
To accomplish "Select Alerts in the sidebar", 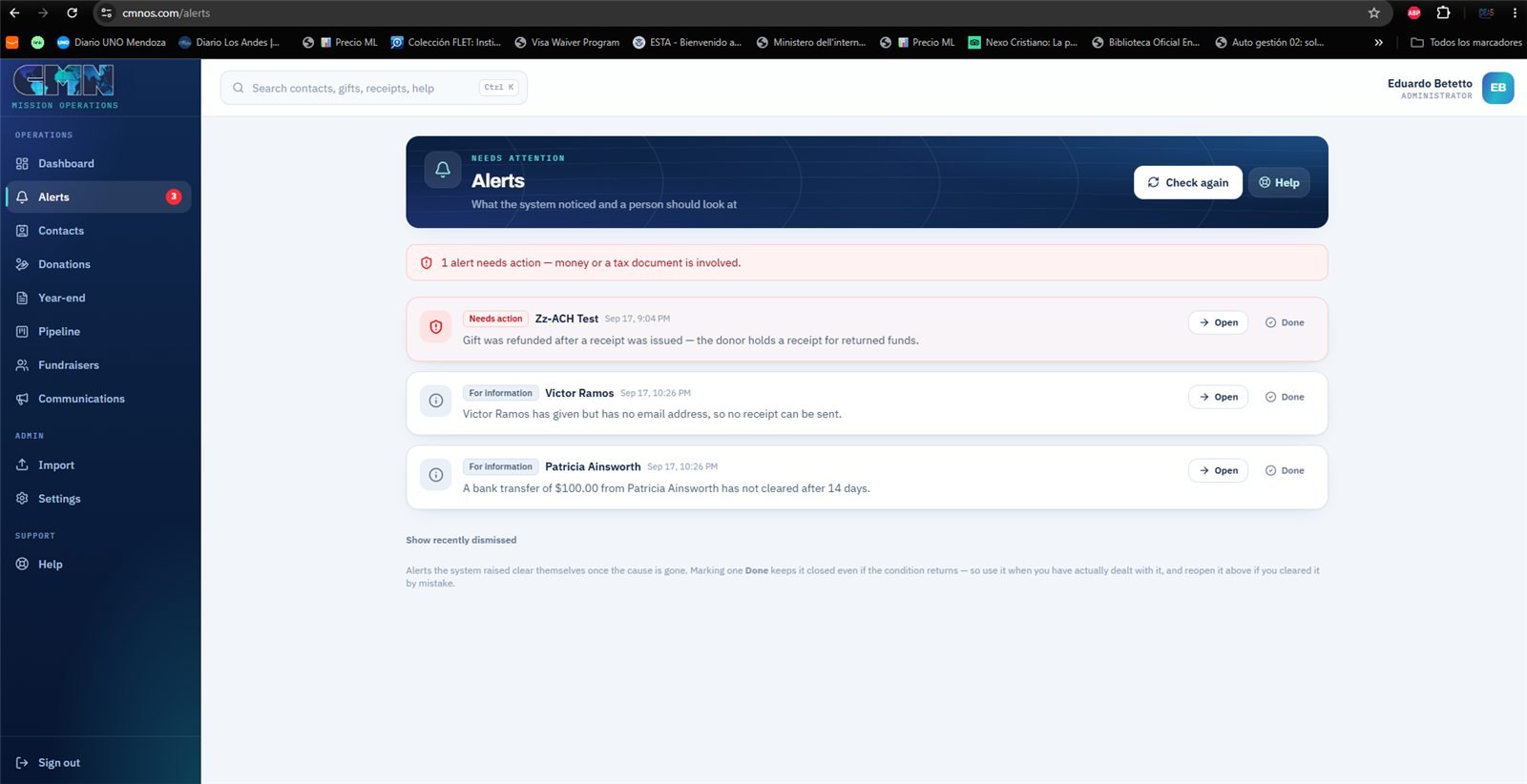I will [98, 196].
